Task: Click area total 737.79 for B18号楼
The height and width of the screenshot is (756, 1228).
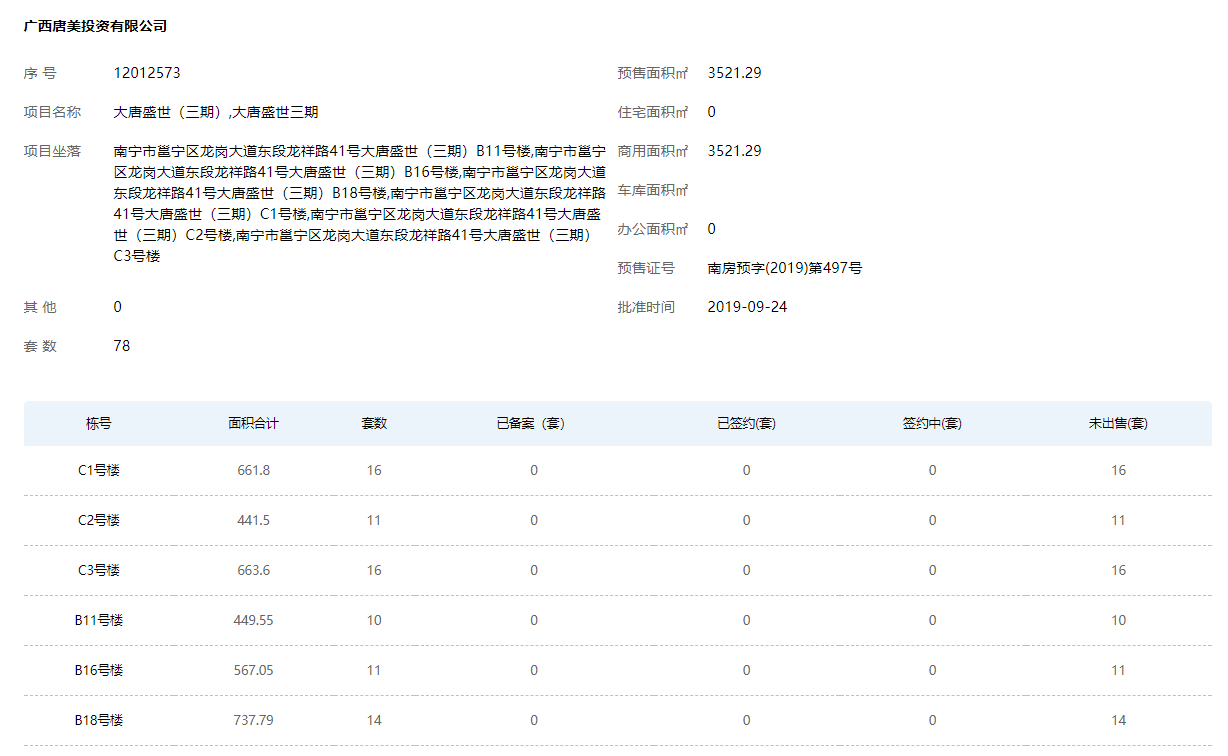Action: pyautogui.click(x=253, y=720)
